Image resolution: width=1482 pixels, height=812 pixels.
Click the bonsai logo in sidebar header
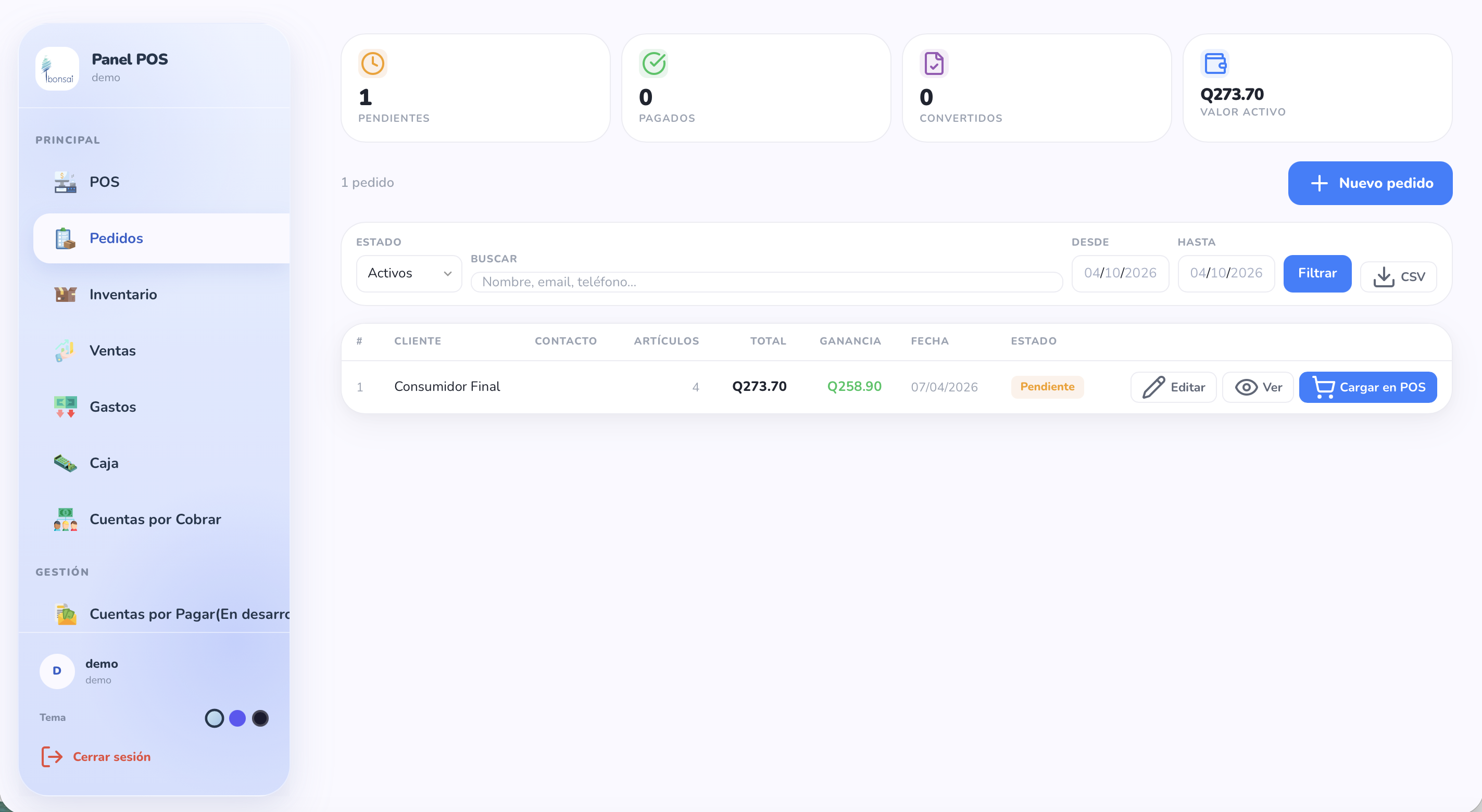coord(57,68)
